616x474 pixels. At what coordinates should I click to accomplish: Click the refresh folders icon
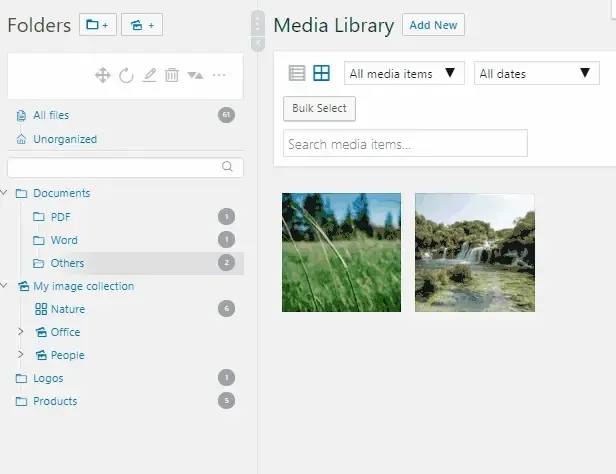coord(126,75)
